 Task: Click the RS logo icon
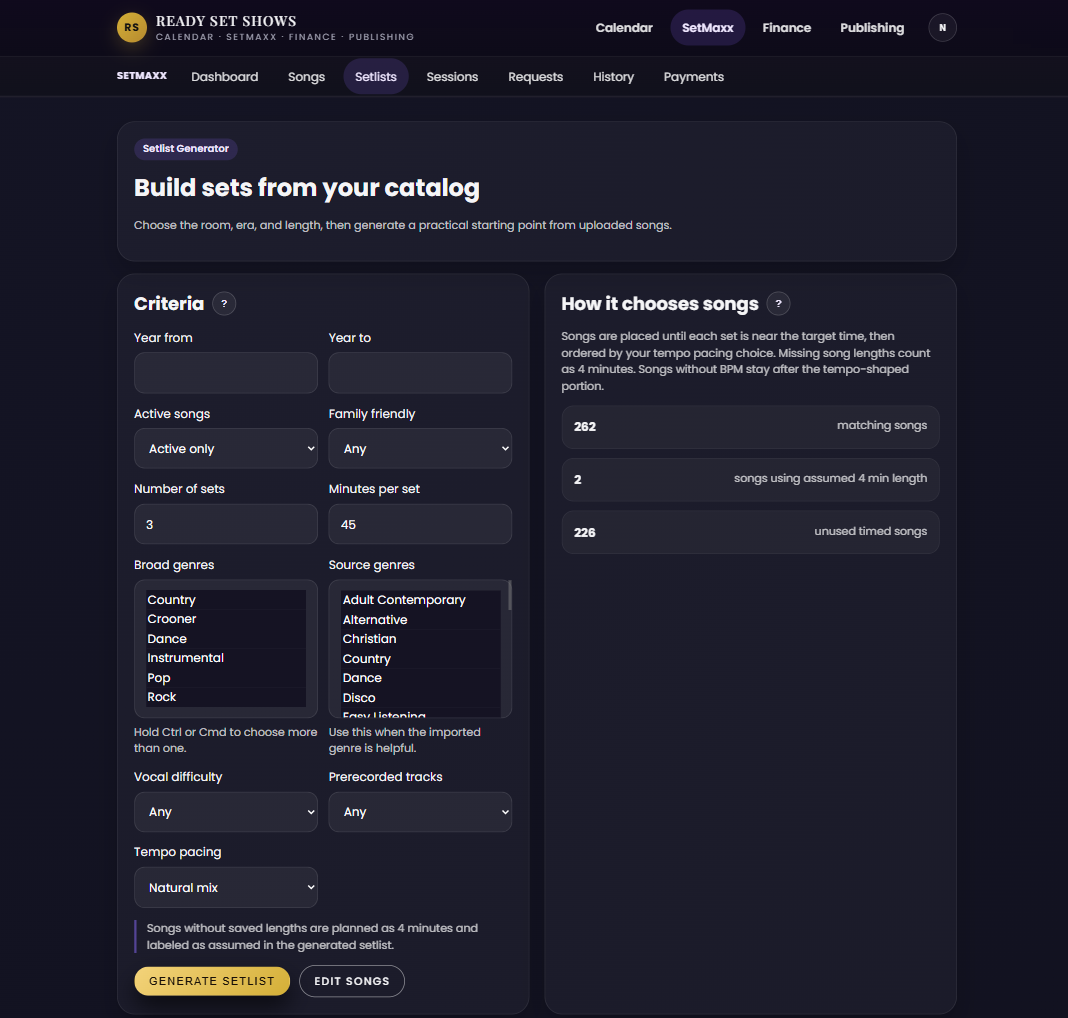point(131,28)
